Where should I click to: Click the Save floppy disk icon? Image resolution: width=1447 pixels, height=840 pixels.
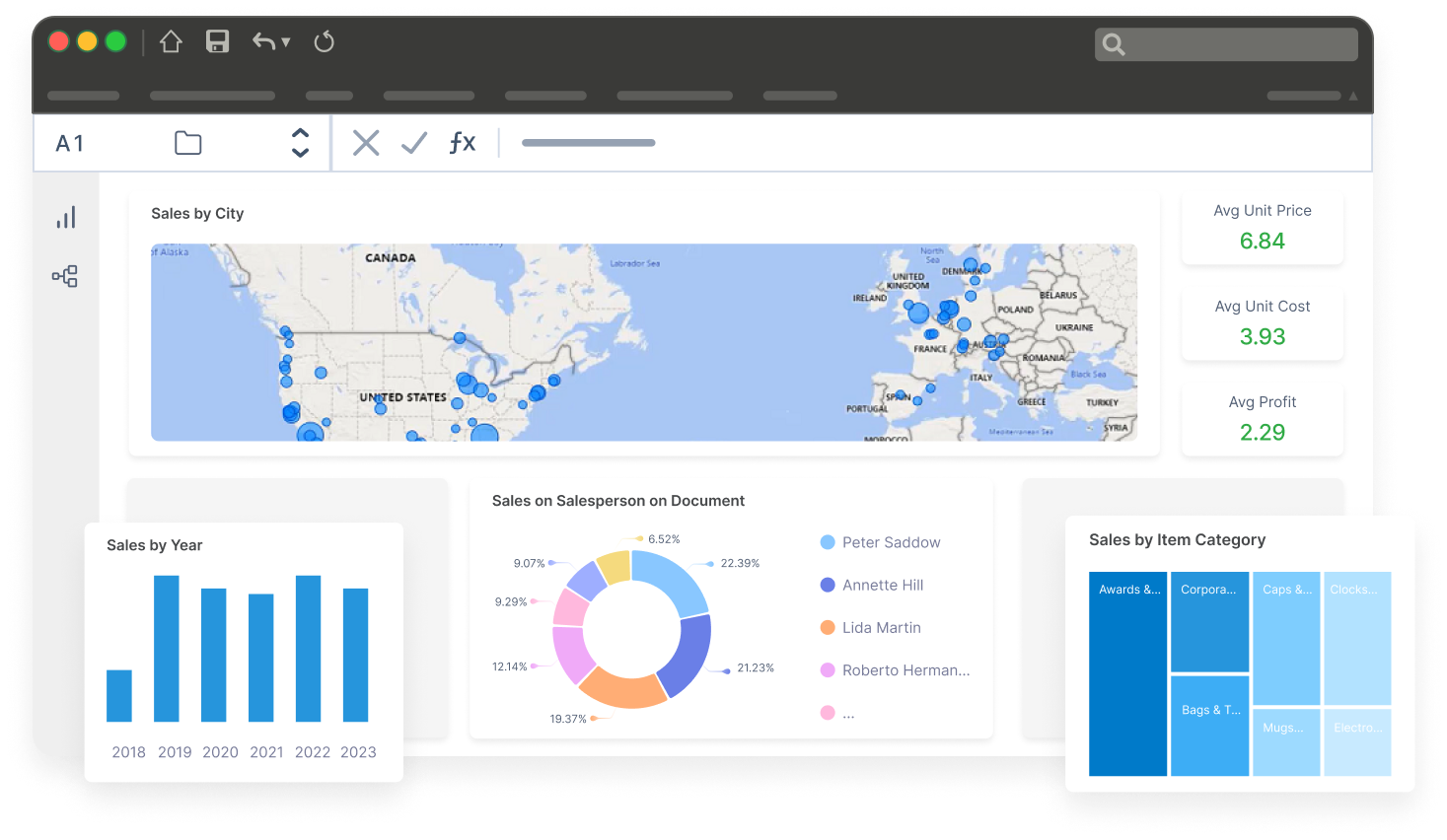pyautogui.click(x=217, y=41)
